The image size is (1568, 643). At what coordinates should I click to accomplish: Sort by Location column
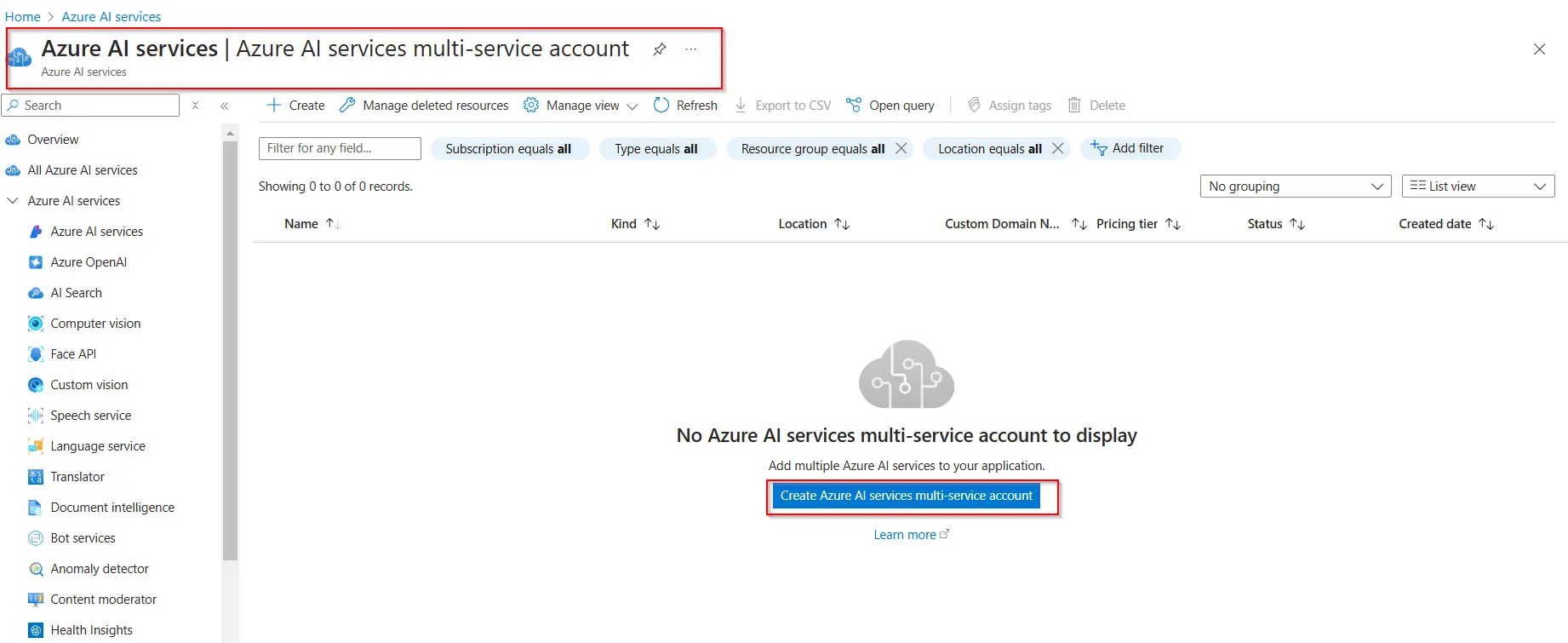814,224
